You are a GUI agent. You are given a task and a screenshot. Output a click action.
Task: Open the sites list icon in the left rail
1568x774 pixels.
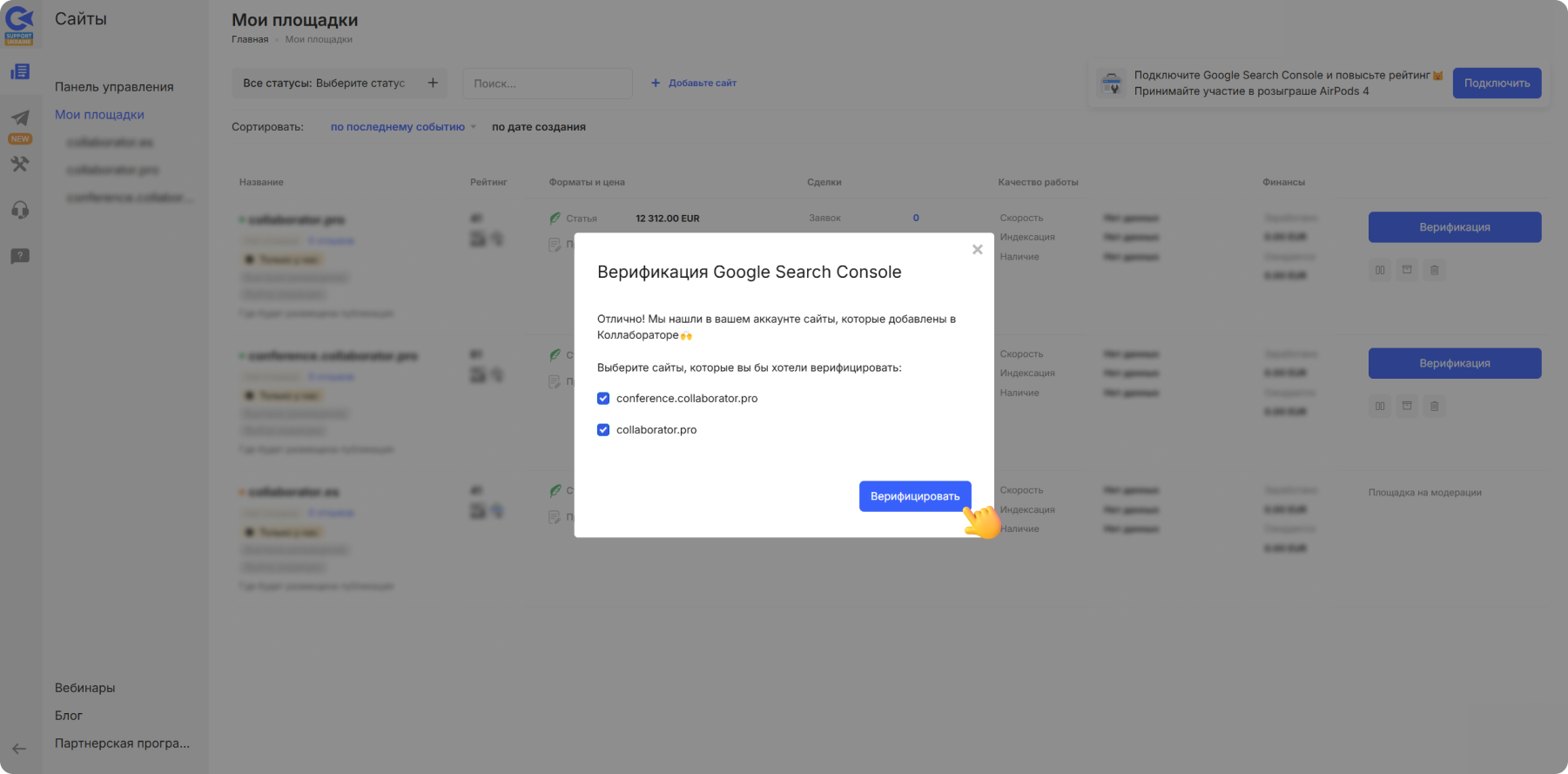pos(20,71)
